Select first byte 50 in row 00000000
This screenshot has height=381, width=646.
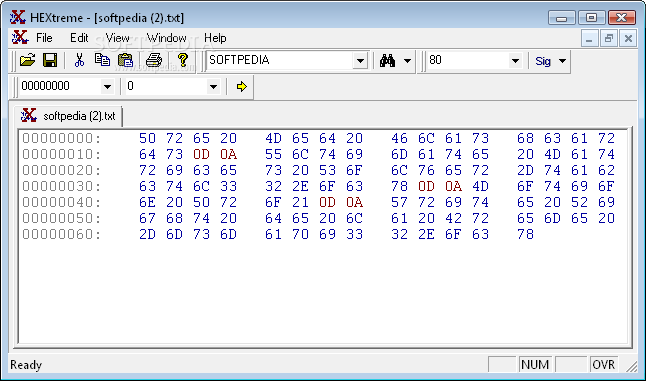(147, 138)
